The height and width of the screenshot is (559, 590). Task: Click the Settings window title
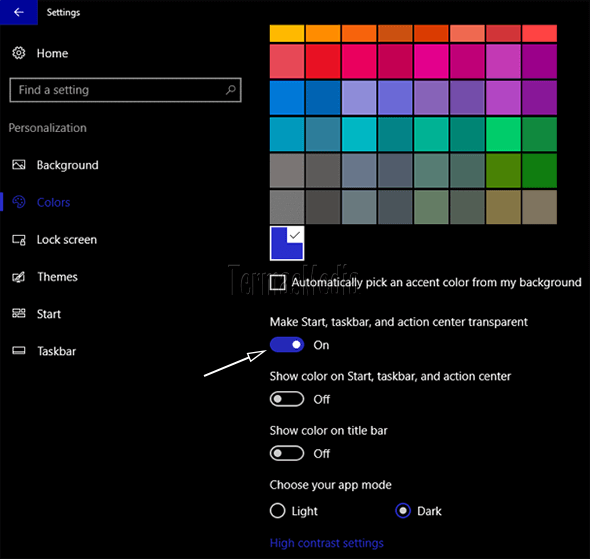63,12
